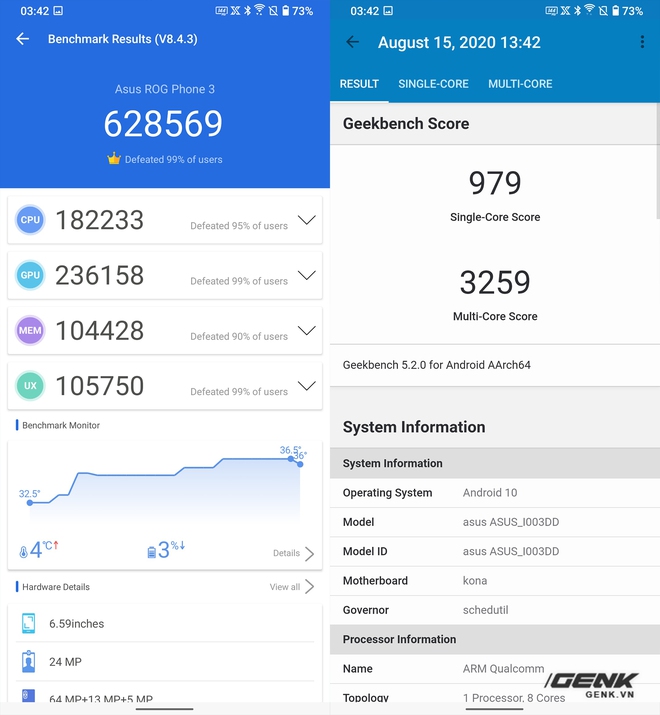660x715 pixels.
Task: Tap the August 15, 2020 13:42 title
Action: tap(459, 42)
